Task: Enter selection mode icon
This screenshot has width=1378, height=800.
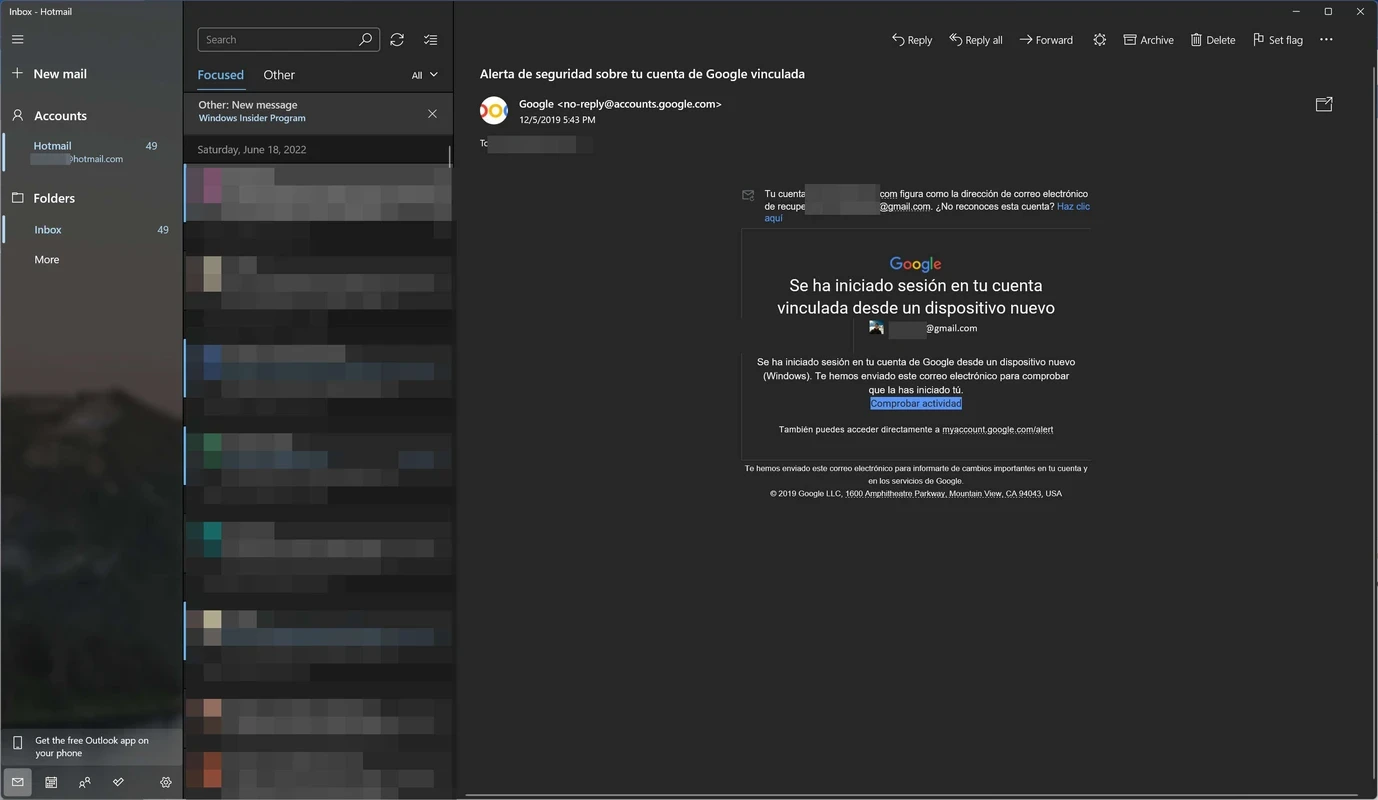Action: click(430, 40)
